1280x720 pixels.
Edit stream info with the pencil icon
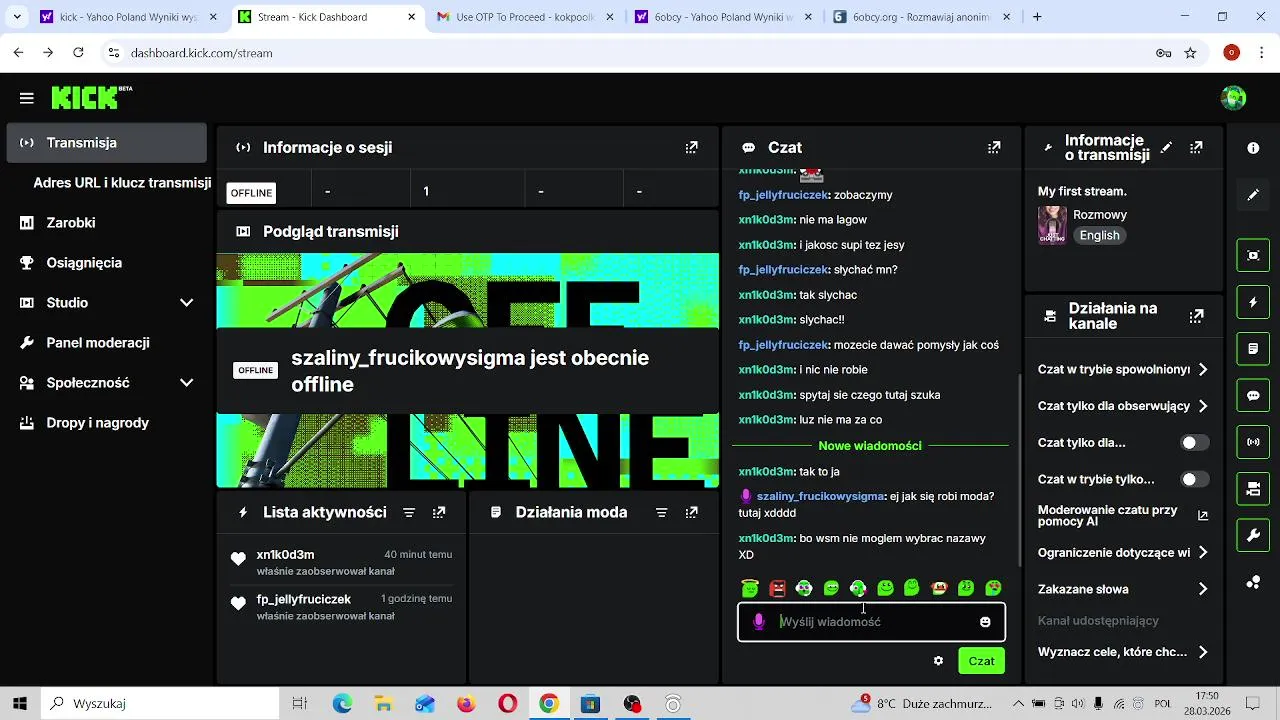(1166, 147)
